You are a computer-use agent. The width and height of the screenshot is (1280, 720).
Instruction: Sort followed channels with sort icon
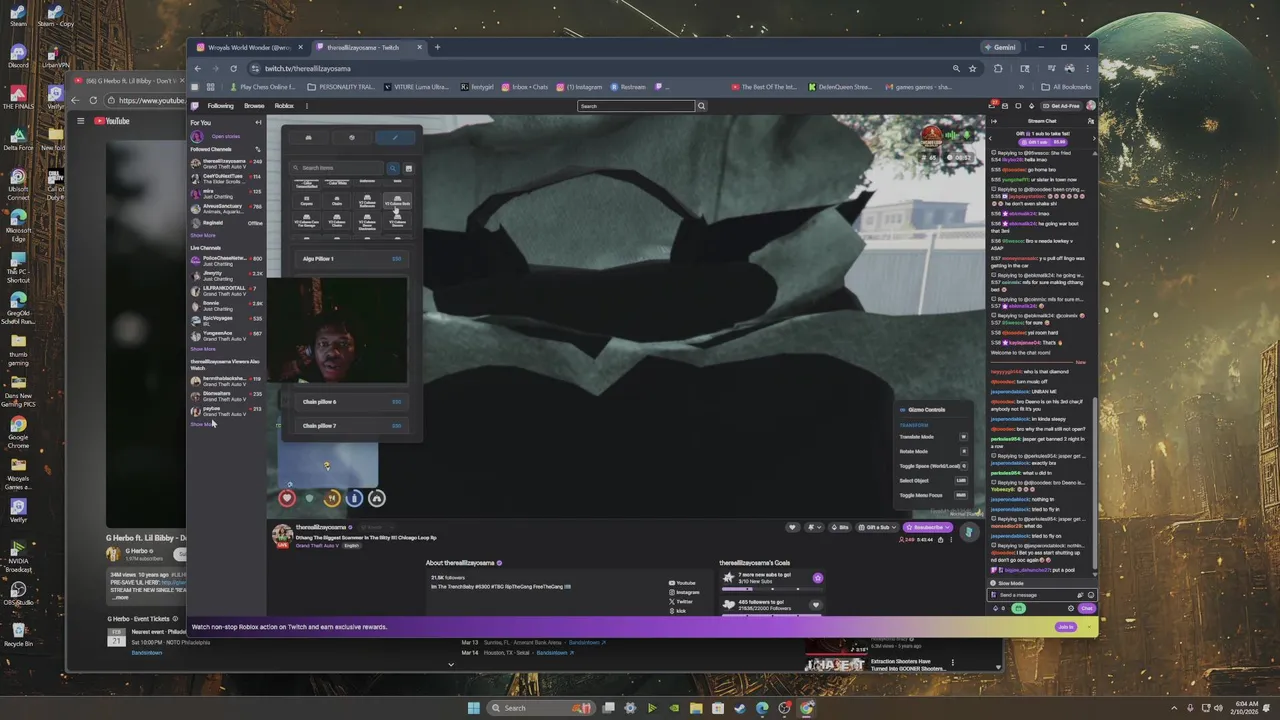(x=257, y=149)
